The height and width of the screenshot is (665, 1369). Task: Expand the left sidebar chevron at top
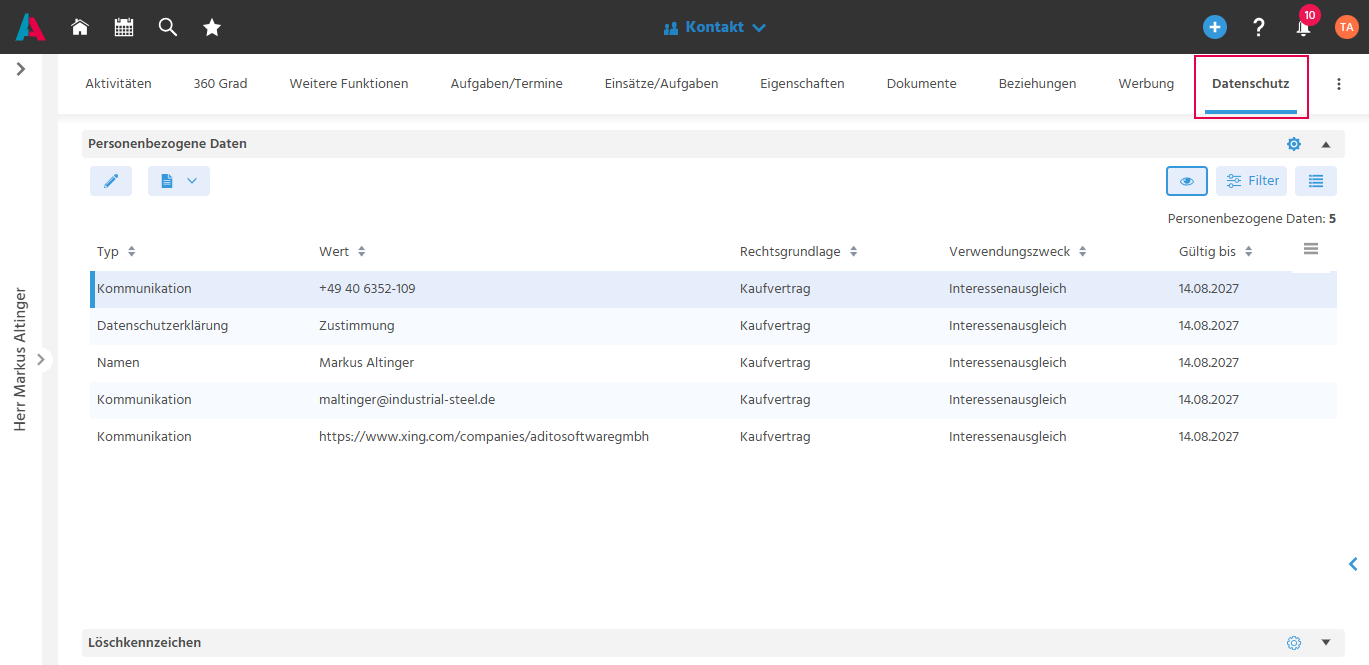(21, 69)
